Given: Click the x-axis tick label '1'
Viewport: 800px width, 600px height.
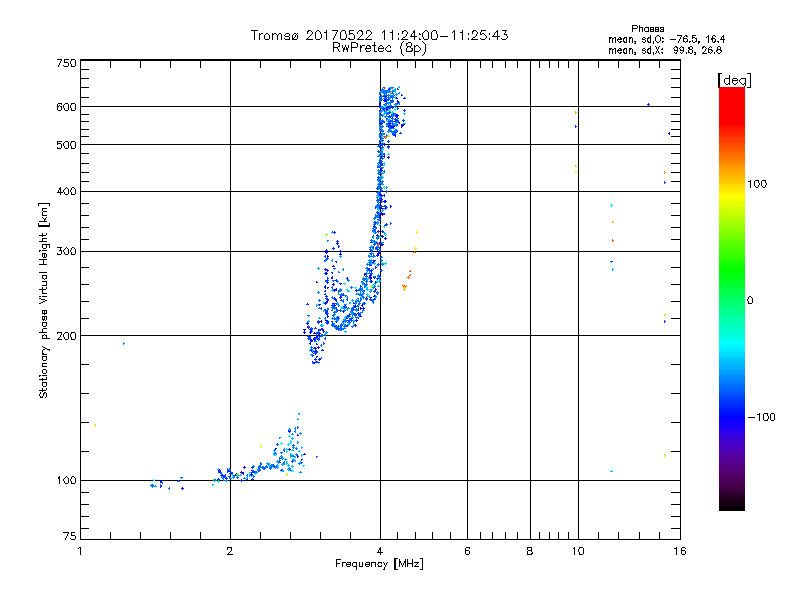Looking at the screenshot, I should pyautogui.click(x=80, y=551).
